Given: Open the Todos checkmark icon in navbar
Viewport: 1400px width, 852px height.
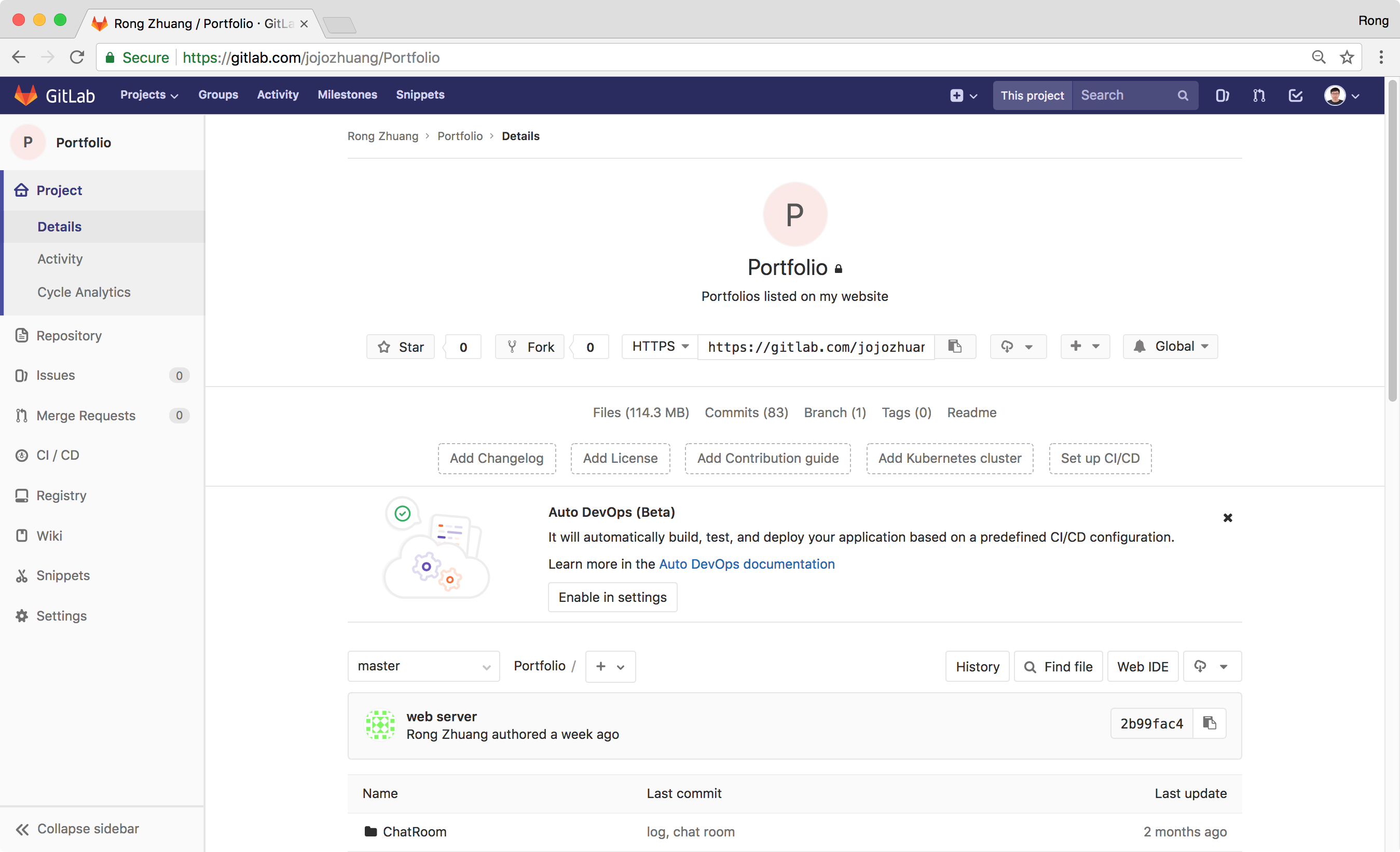Looking at the screenshot, I should (x=1296, y=95).
